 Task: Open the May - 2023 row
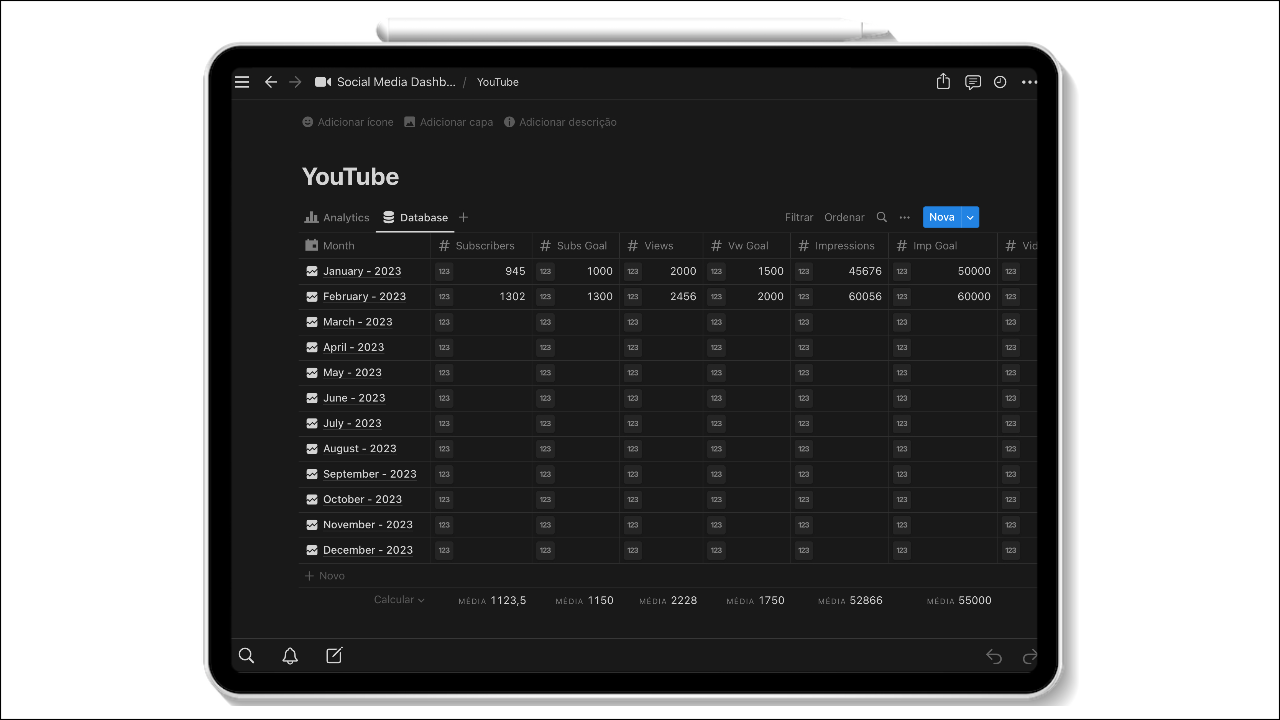(x=352, y=372)
